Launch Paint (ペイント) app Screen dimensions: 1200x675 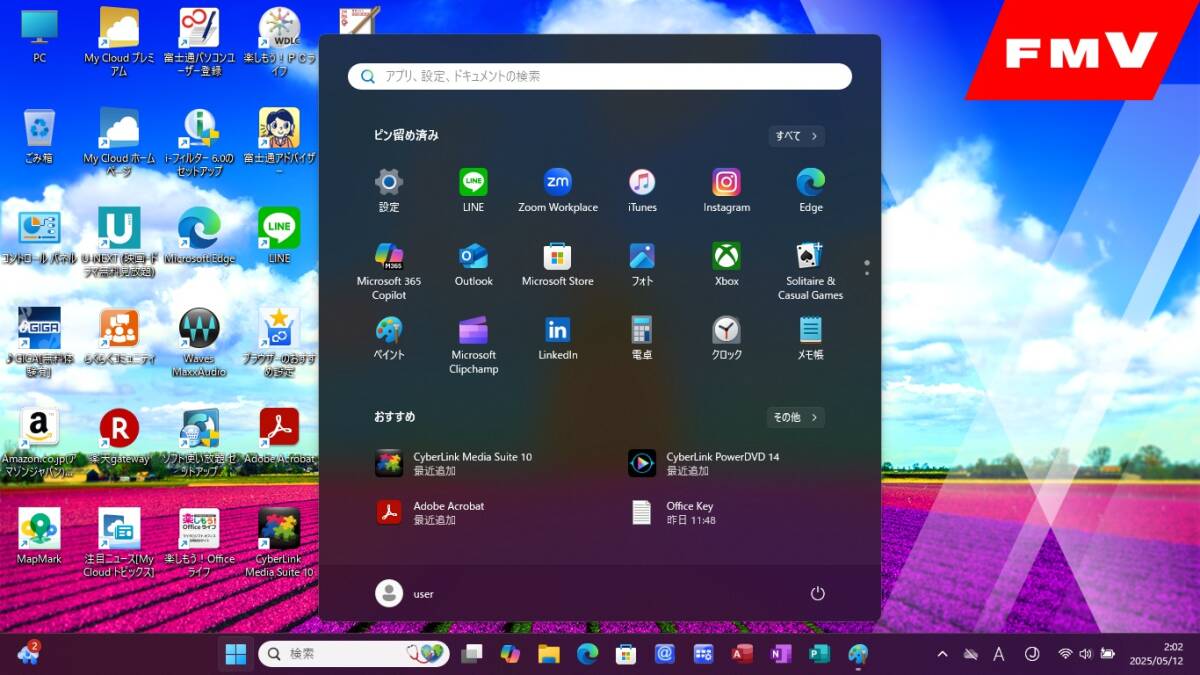coord(389,338)
